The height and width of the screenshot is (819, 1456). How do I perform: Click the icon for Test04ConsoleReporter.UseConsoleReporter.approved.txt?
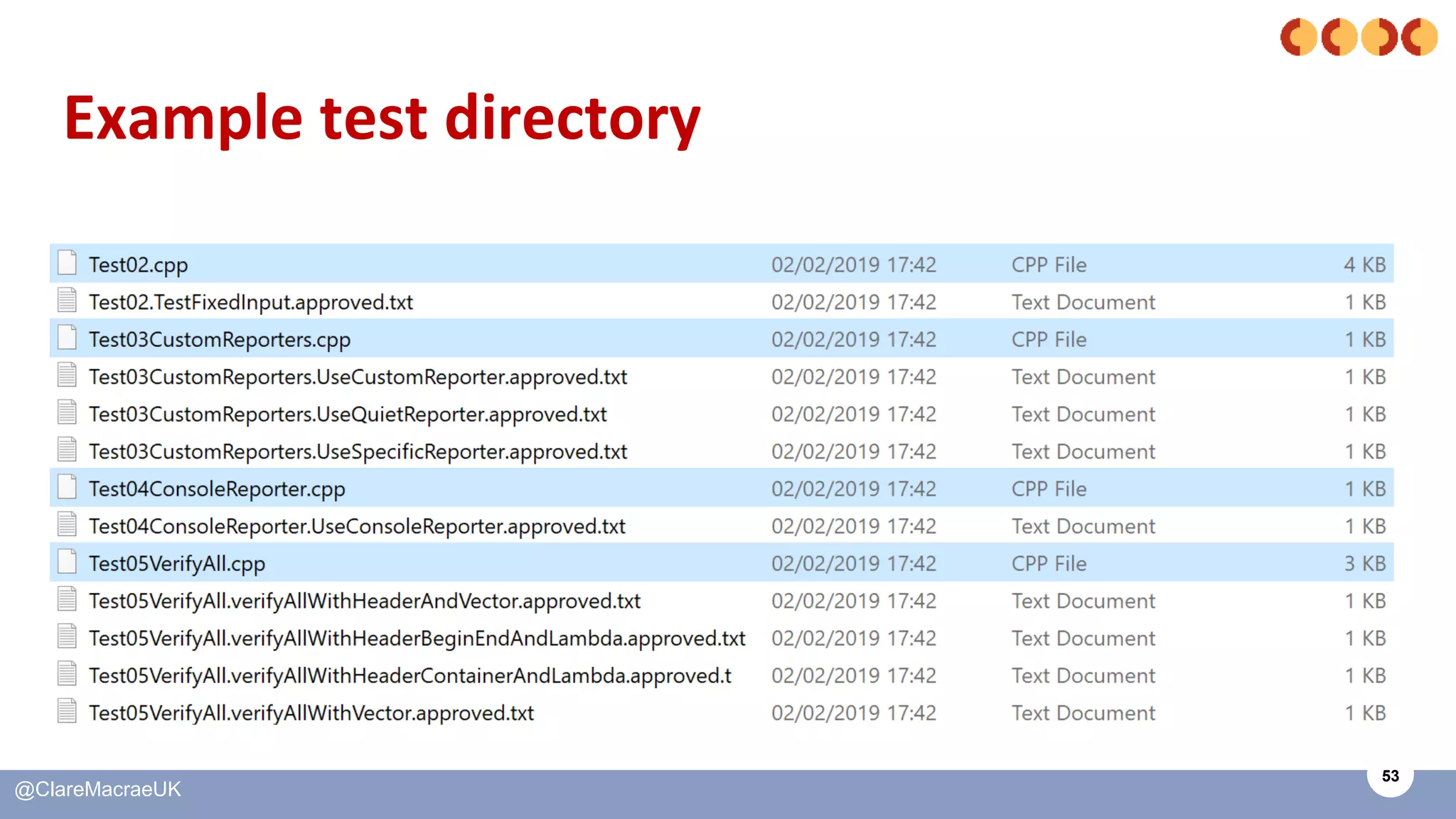[67, 524]
